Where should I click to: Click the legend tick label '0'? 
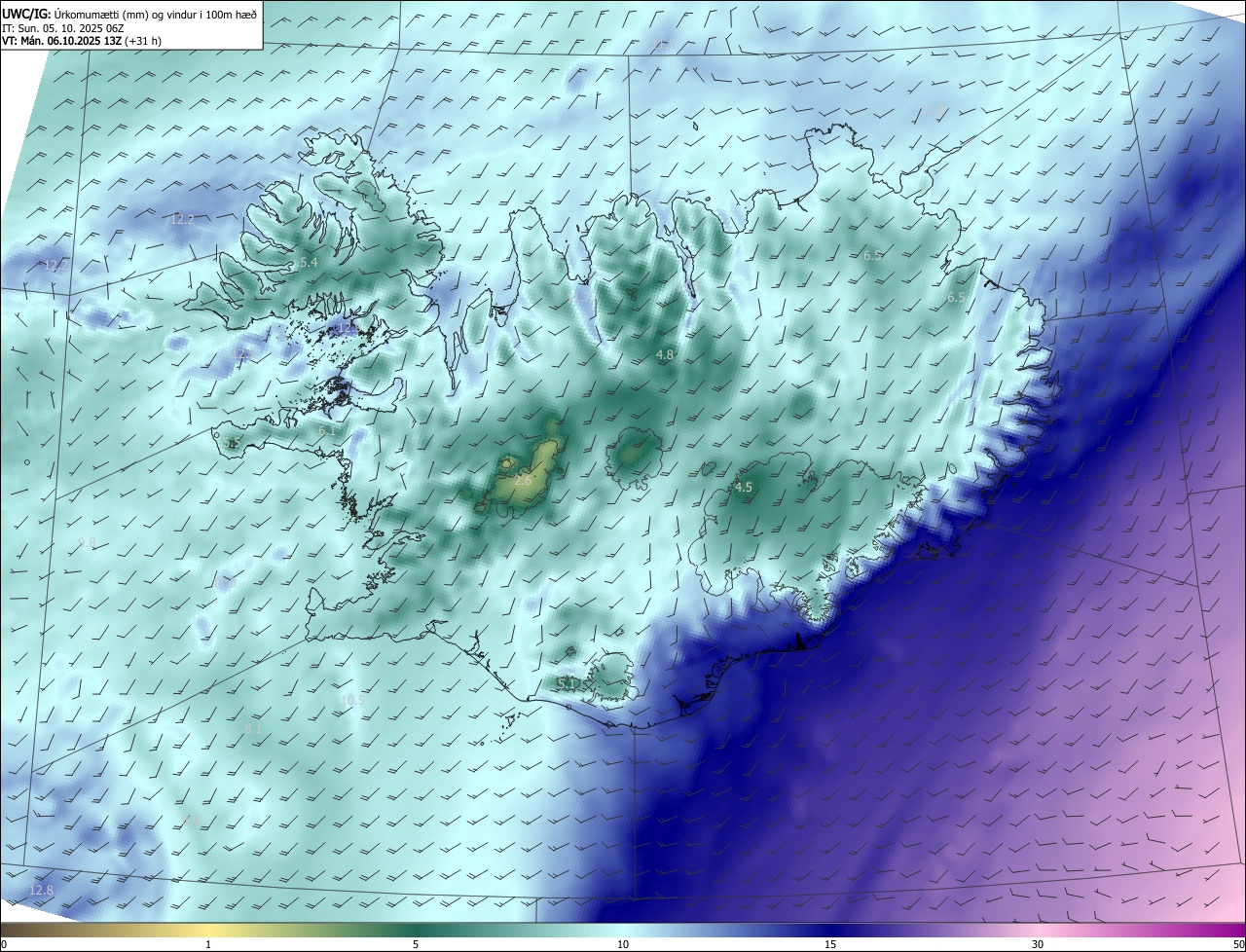[3, 944]
